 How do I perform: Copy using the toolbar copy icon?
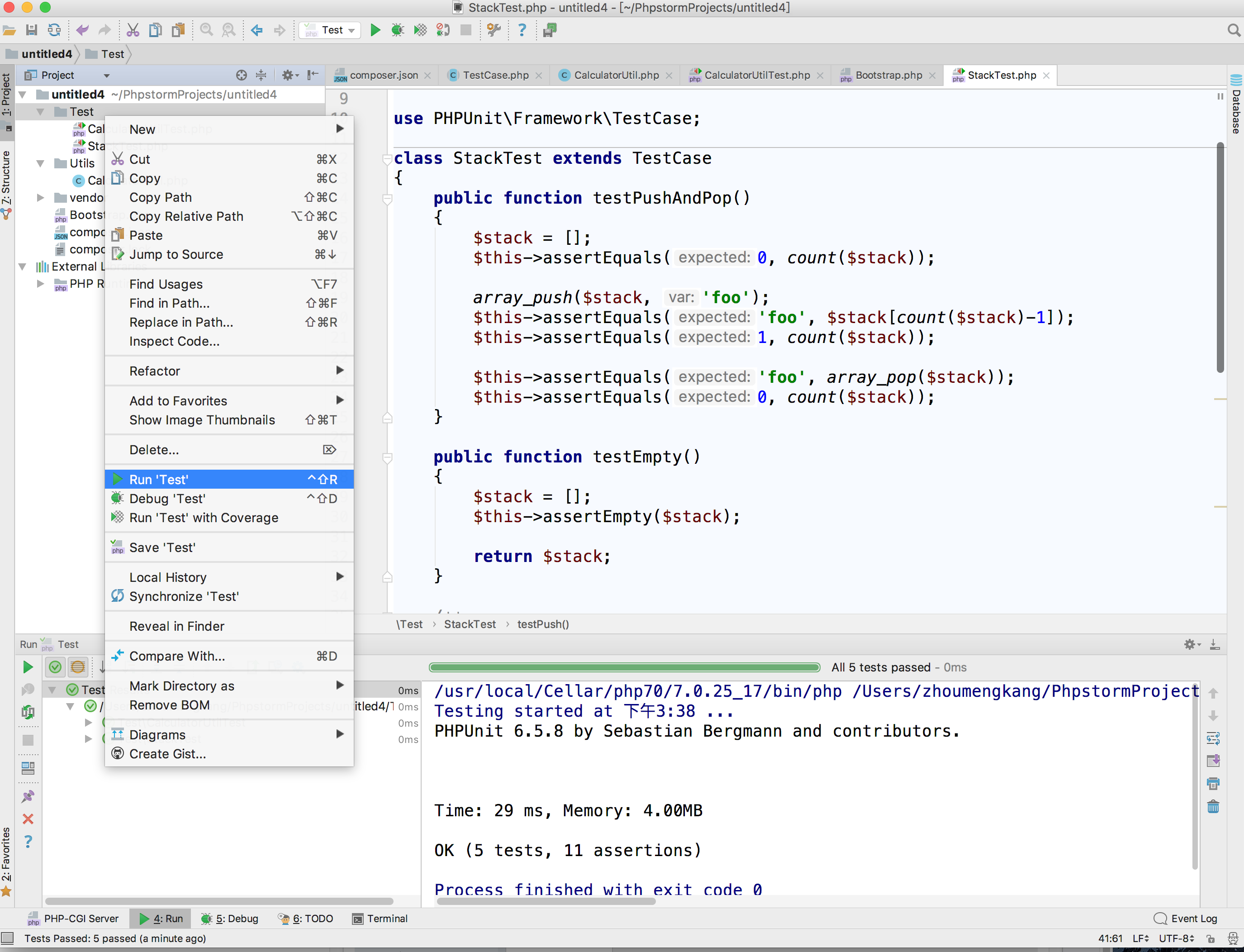[x=155, y=30]
